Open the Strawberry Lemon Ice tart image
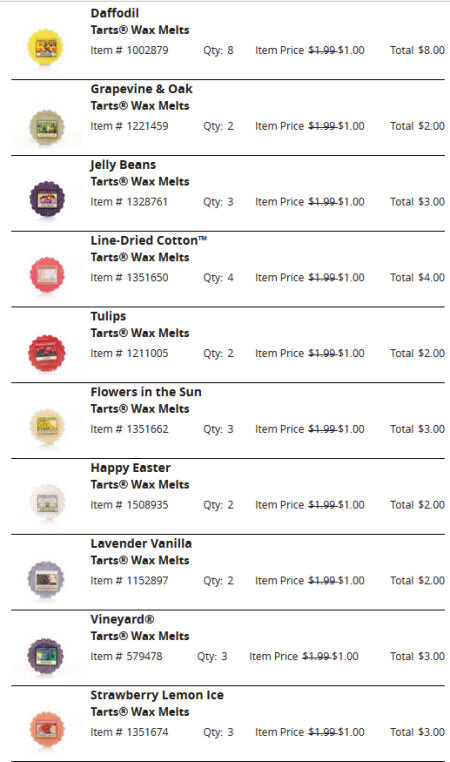Viewport: 450px width, 762px height. pos(47,728)
